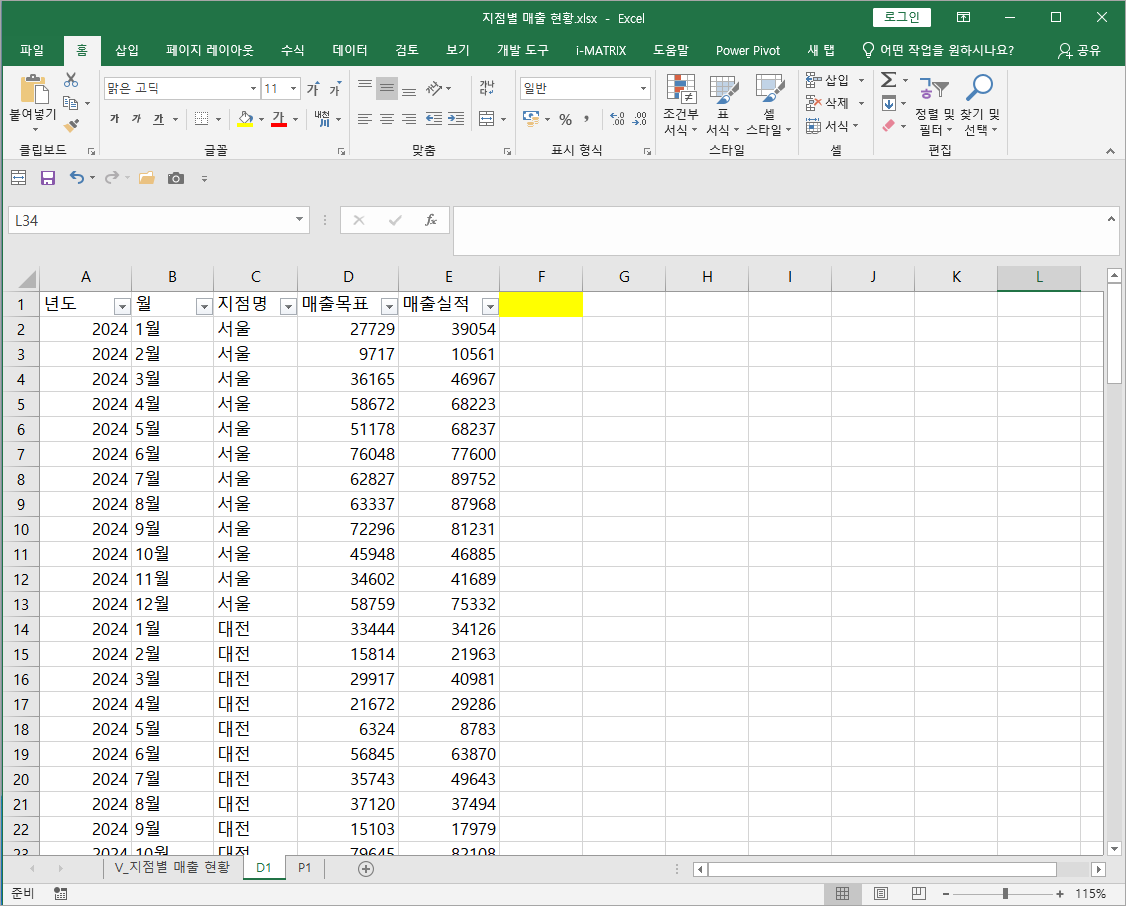
Task: Open the 삽입 ribbon tab
Action: [127, 50]
